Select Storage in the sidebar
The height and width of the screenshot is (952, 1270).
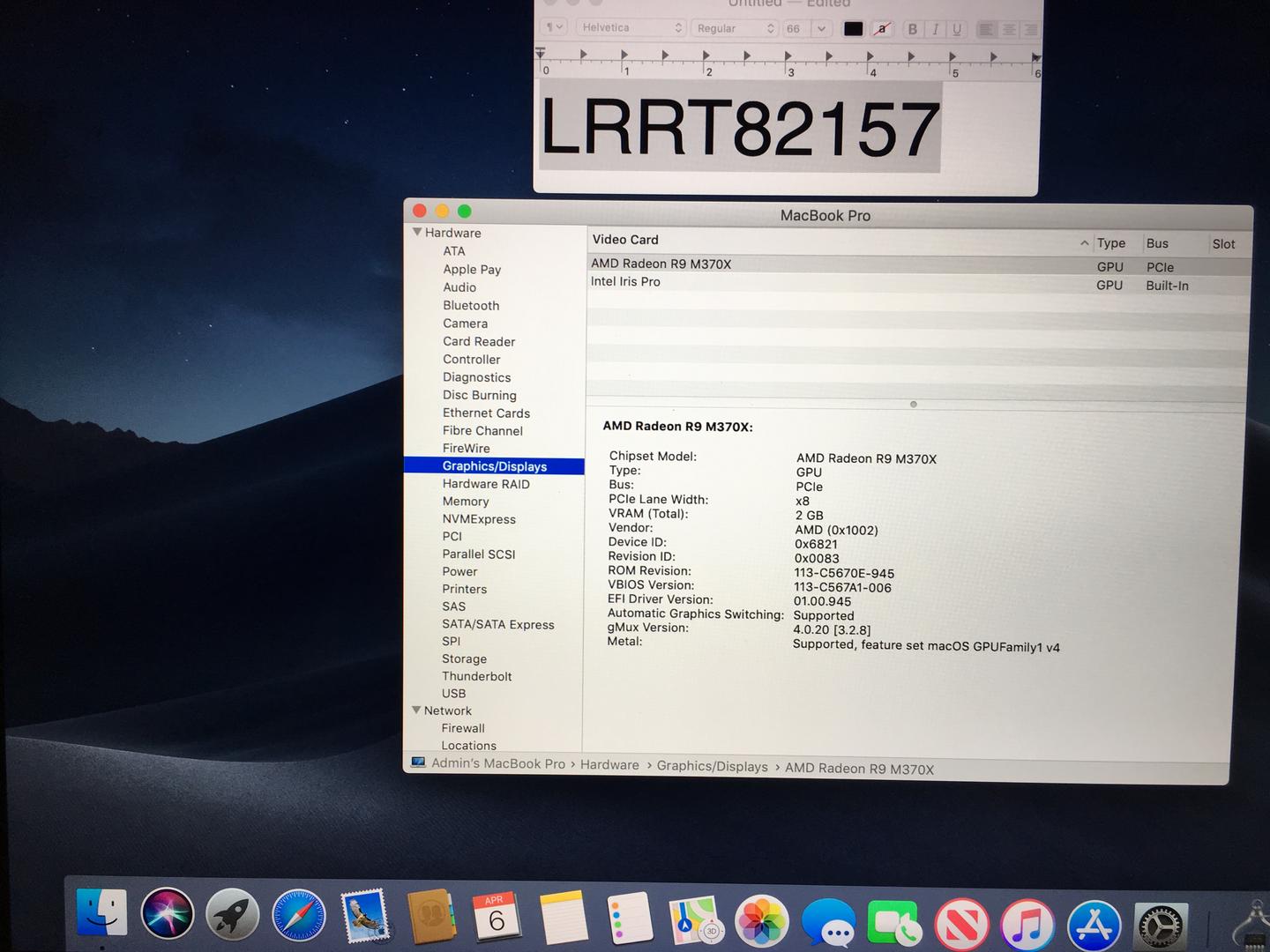pyautogui.click(x=464, y=658)
